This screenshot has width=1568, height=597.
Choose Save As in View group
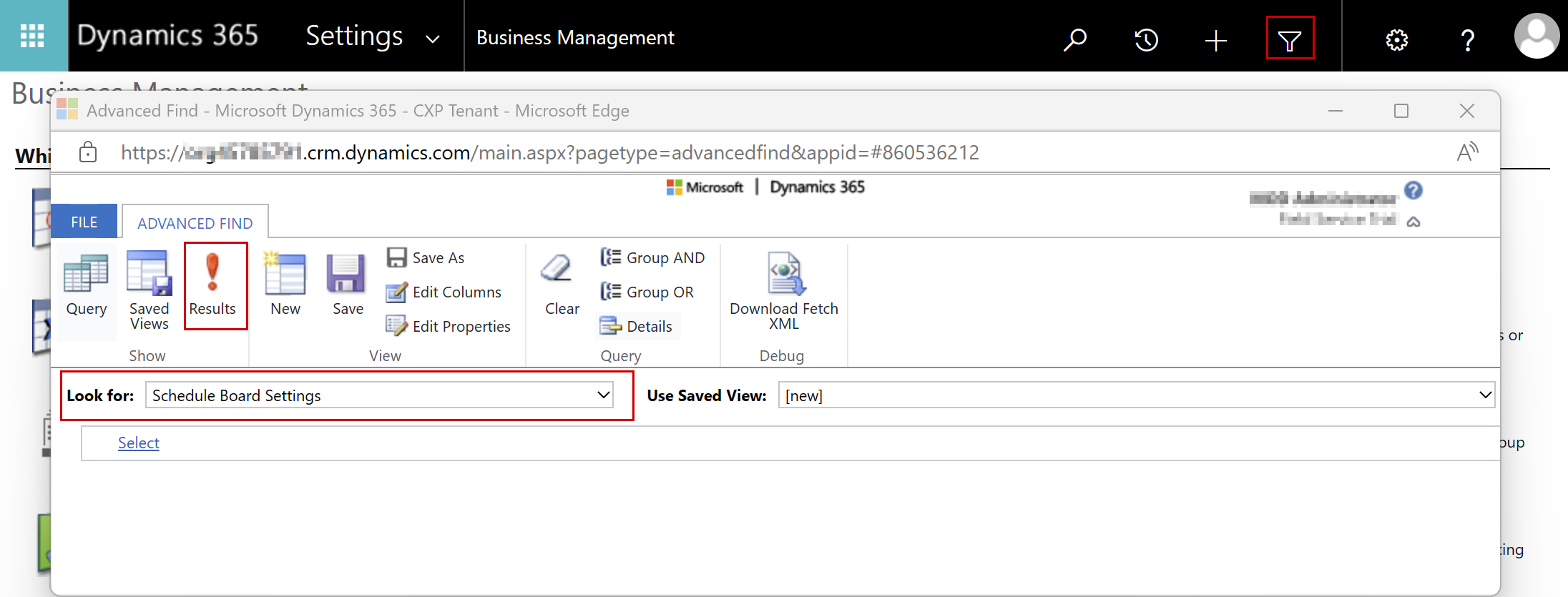426,257
